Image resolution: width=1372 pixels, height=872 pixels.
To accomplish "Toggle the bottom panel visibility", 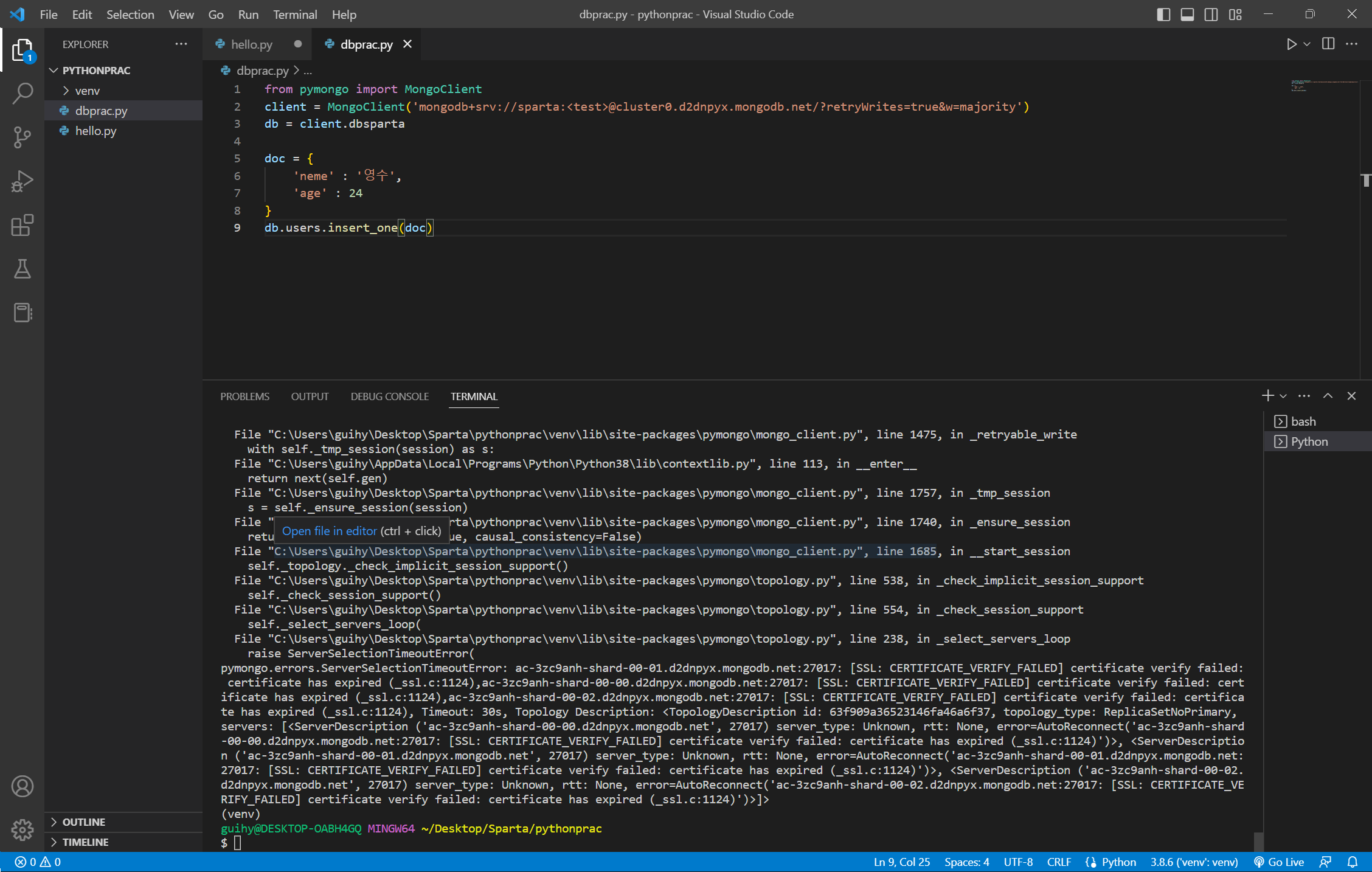I will (1187, 14).
